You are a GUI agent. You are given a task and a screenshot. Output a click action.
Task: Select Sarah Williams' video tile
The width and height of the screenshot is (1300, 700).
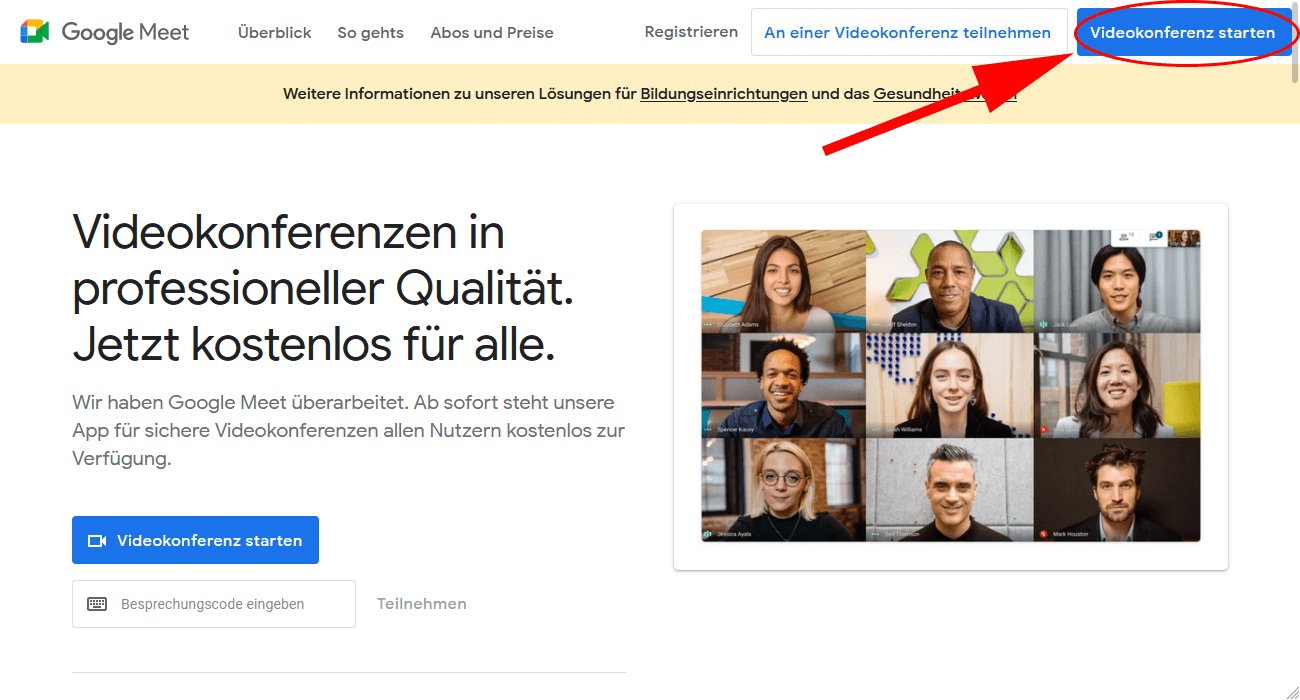pos(950,385)
